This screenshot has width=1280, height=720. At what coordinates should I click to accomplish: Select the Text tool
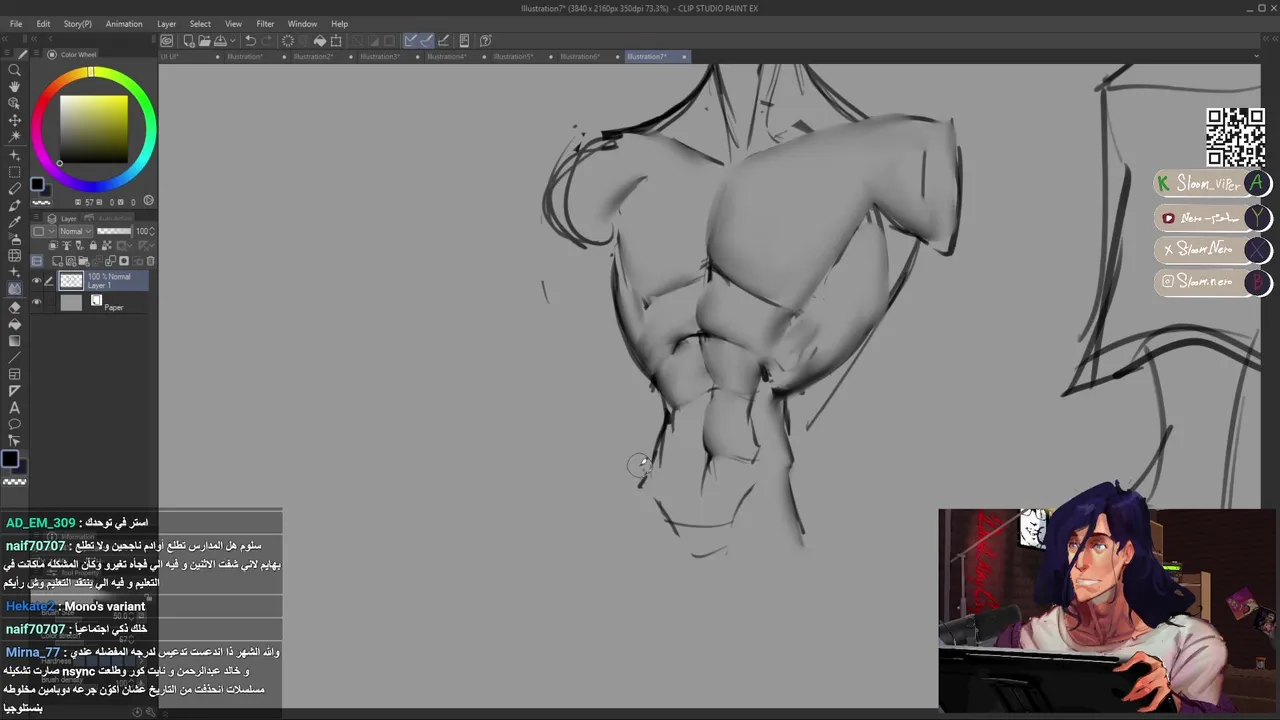coord(14,408)
